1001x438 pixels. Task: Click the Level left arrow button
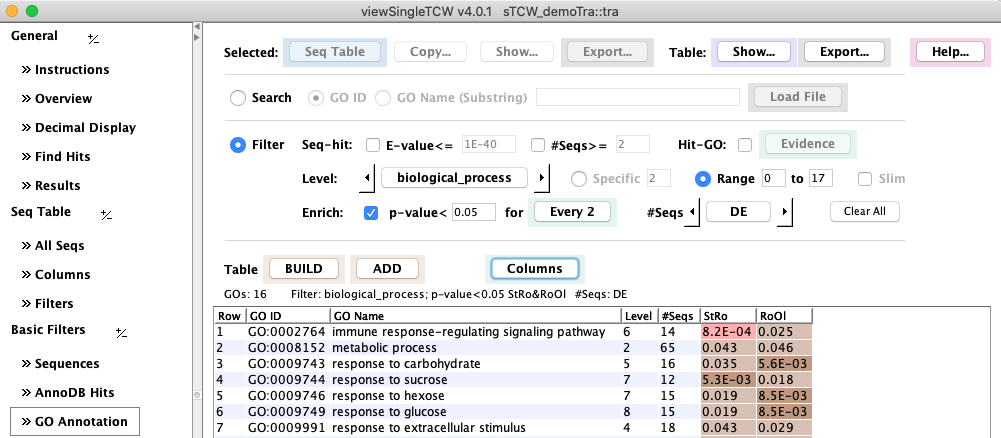[x=367, y=179]
